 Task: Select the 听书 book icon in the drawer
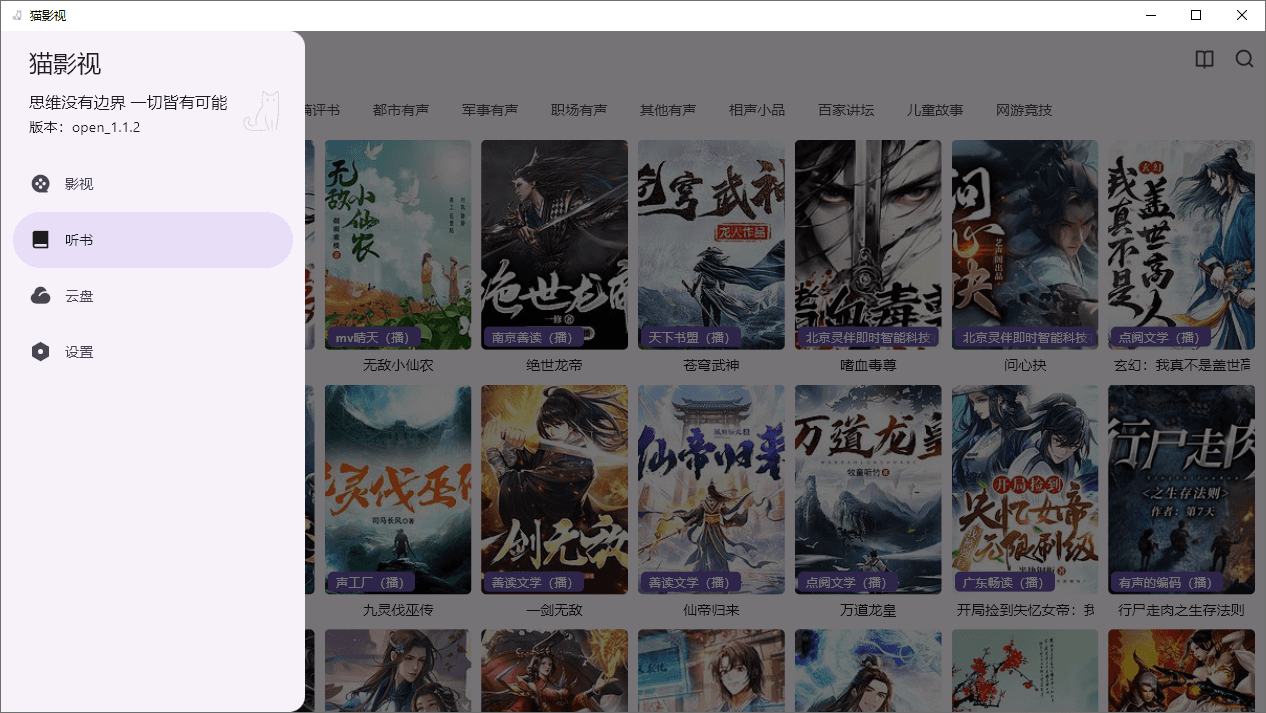40,240
